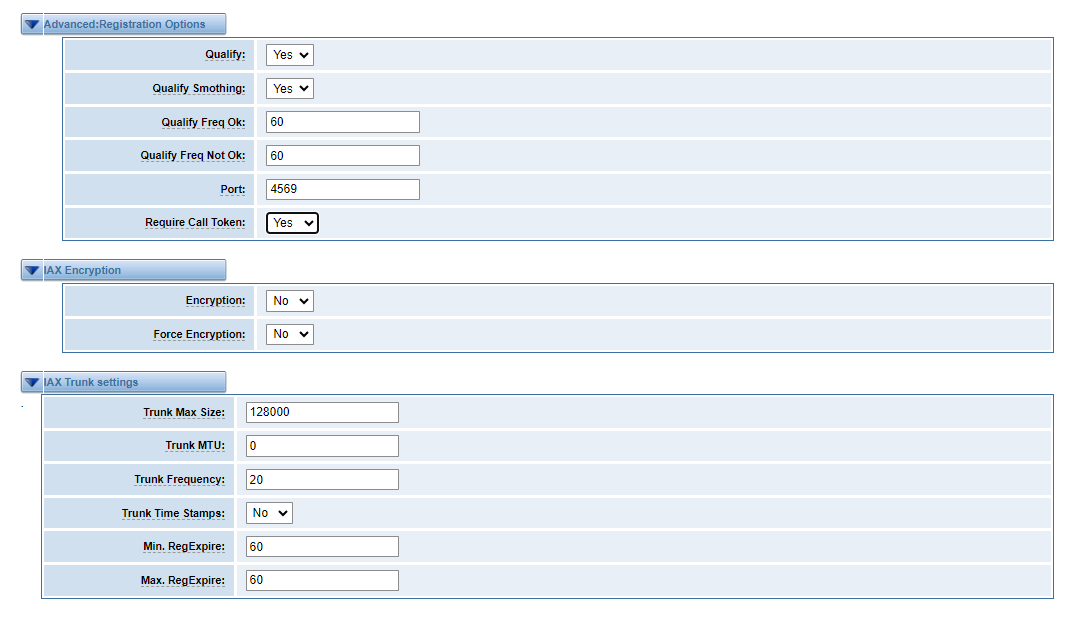Click the Qualify Freq Ok label

pos(203,122)
